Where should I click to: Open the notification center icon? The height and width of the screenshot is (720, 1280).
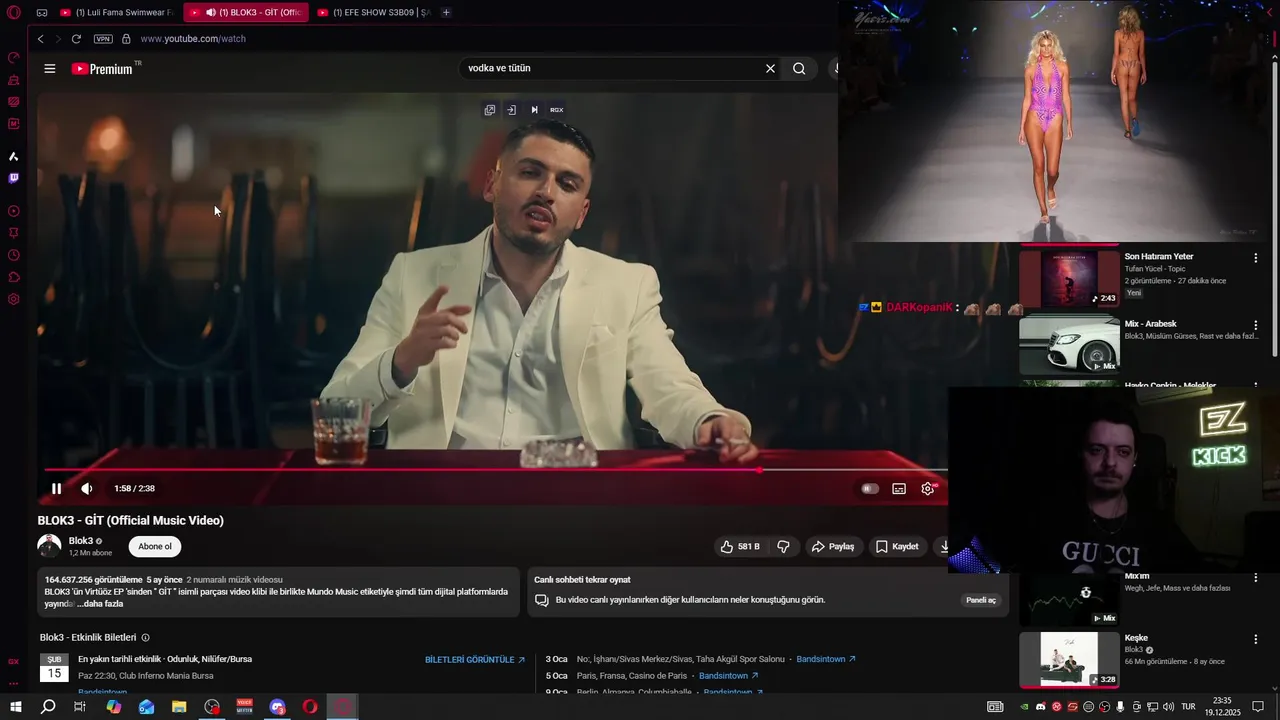[1258, 707]
